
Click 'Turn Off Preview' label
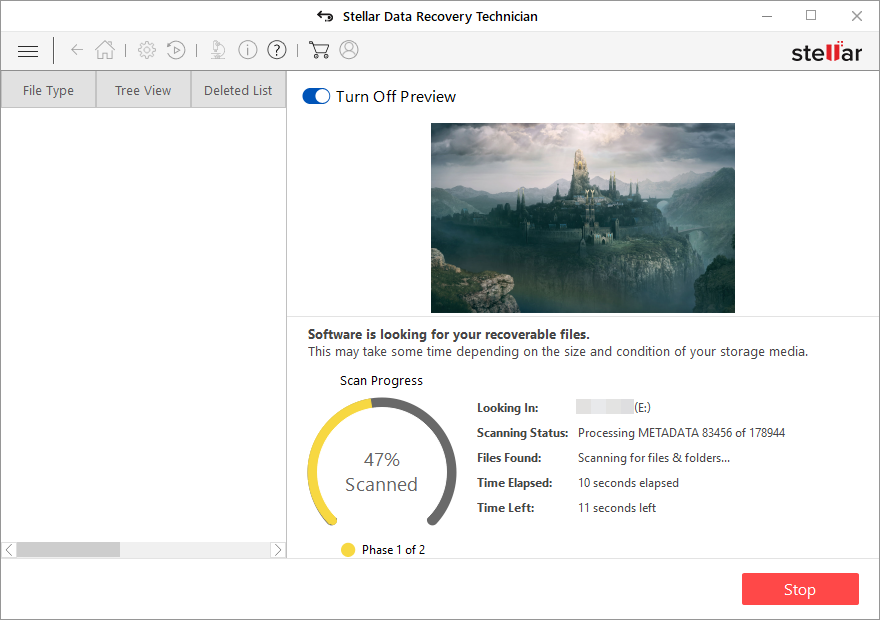pos(396,97)
